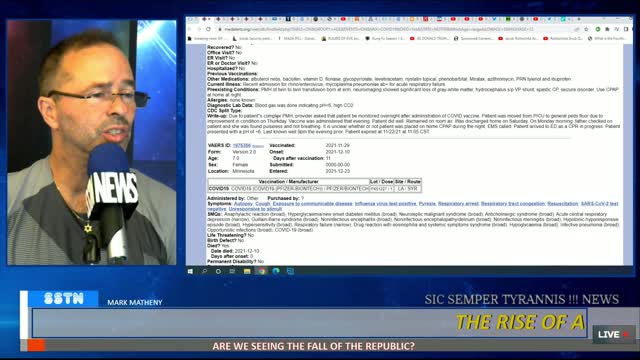The width and height of the screenshot is (640, 360).
Task: Click the small history link beside VAERS ID
Action: (258, 146)
